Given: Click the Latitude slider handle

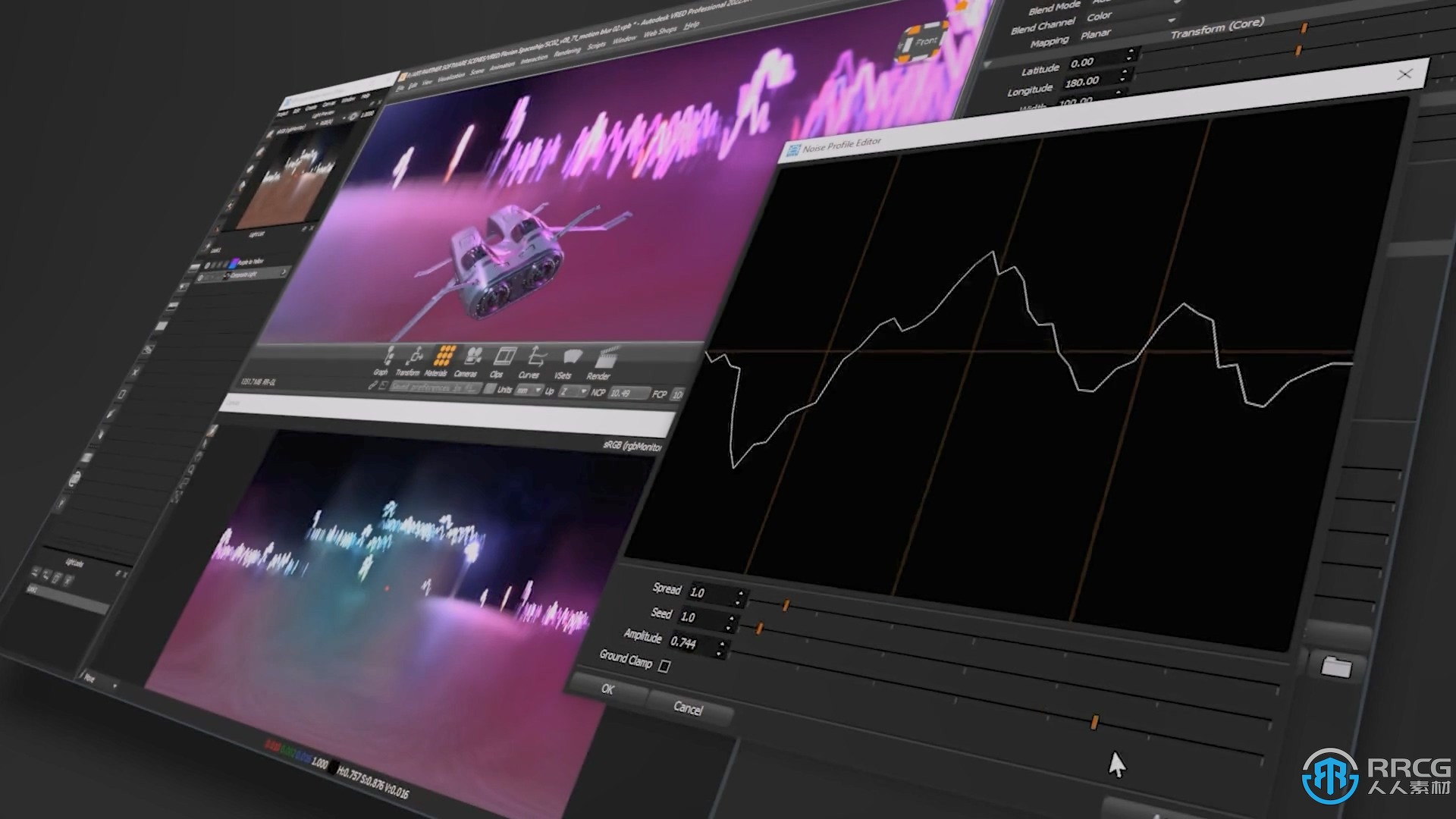Looking at the screenshot, I should tap(1304, 28).
